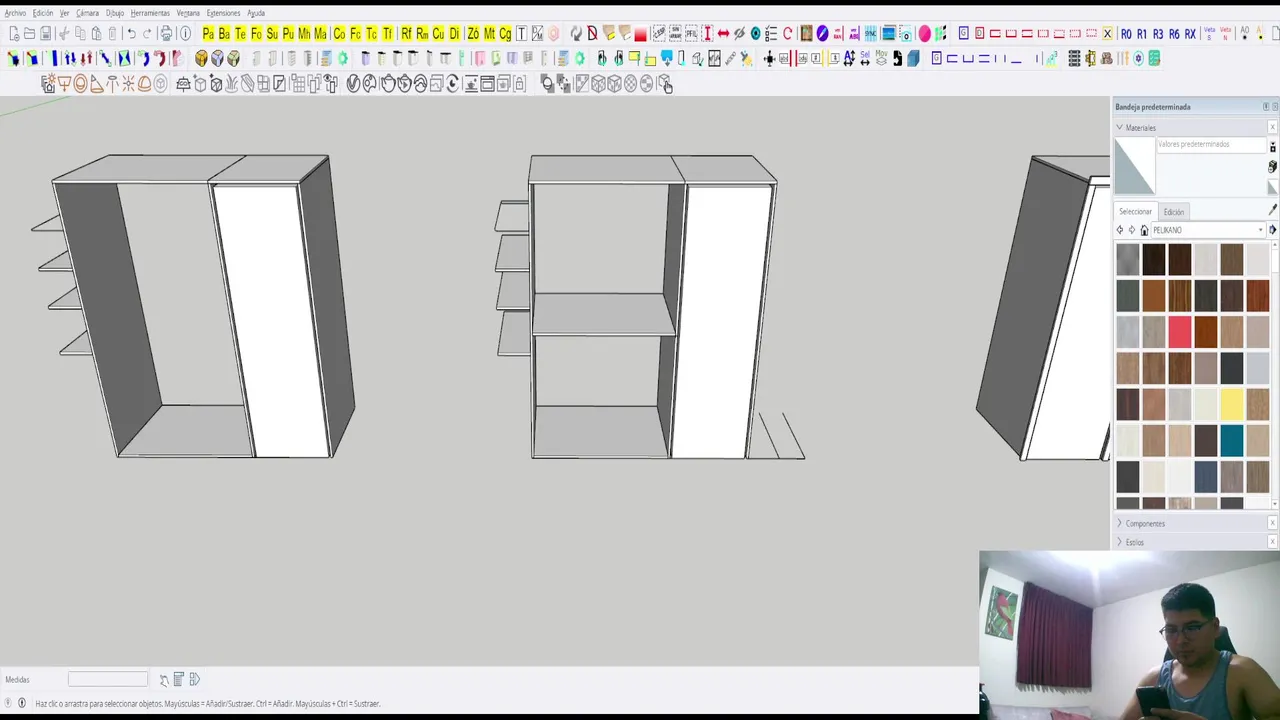Click the yellow 'Zó' plugin button
This screenshot has height=720, width=1280.
click(473, 33)
